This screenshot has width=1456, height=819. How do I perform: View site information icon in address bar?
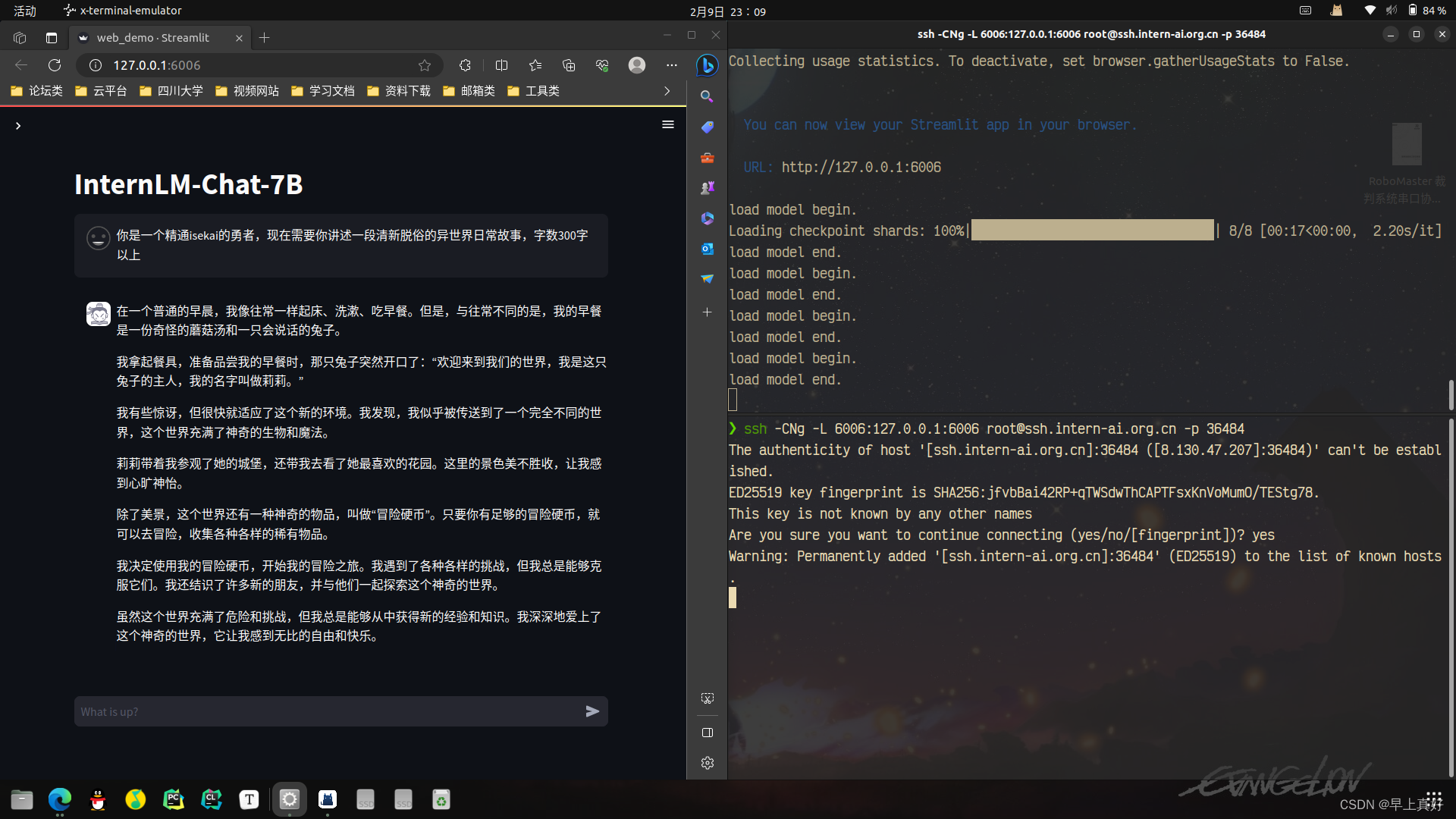pos(96,65)
